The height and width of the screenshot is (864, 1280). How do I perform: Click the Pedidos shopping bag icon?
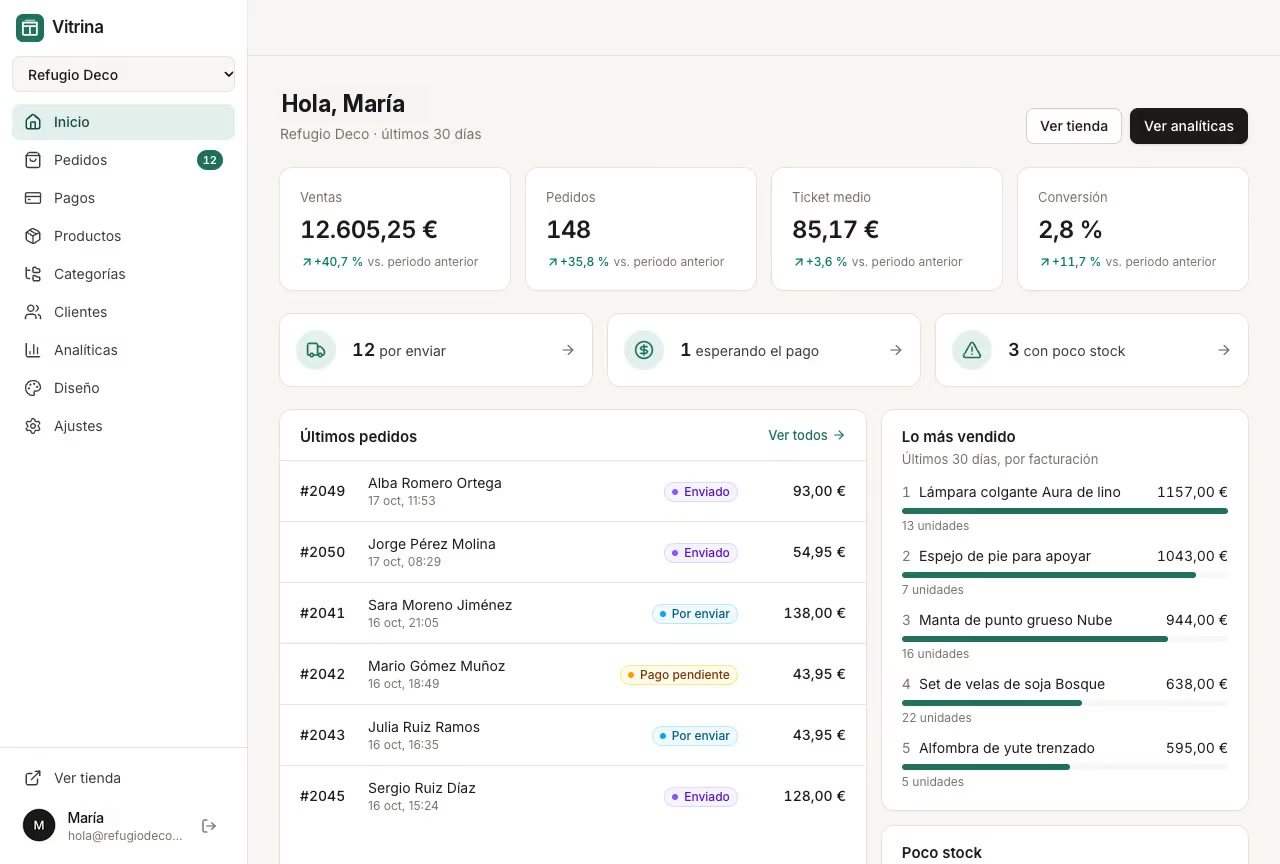tap(33, 160)
